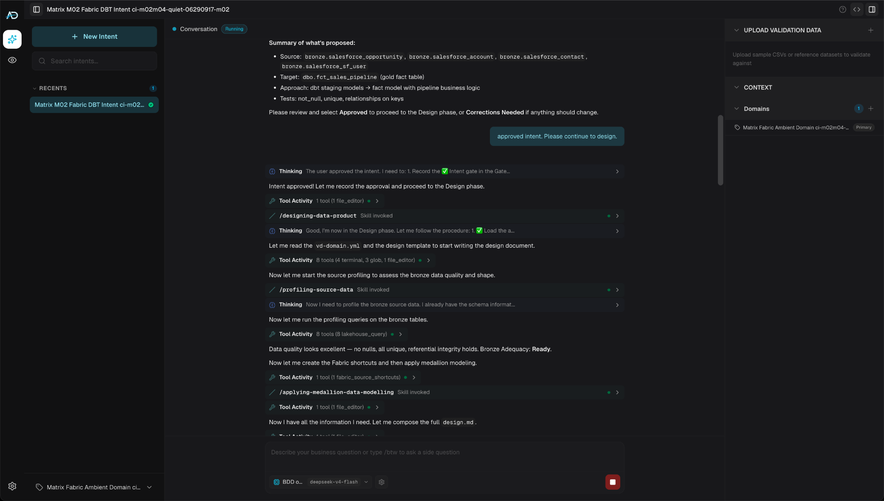Click the Recents count badge
Viewport: 884px width, 501px height.
(x=153, y=88)
